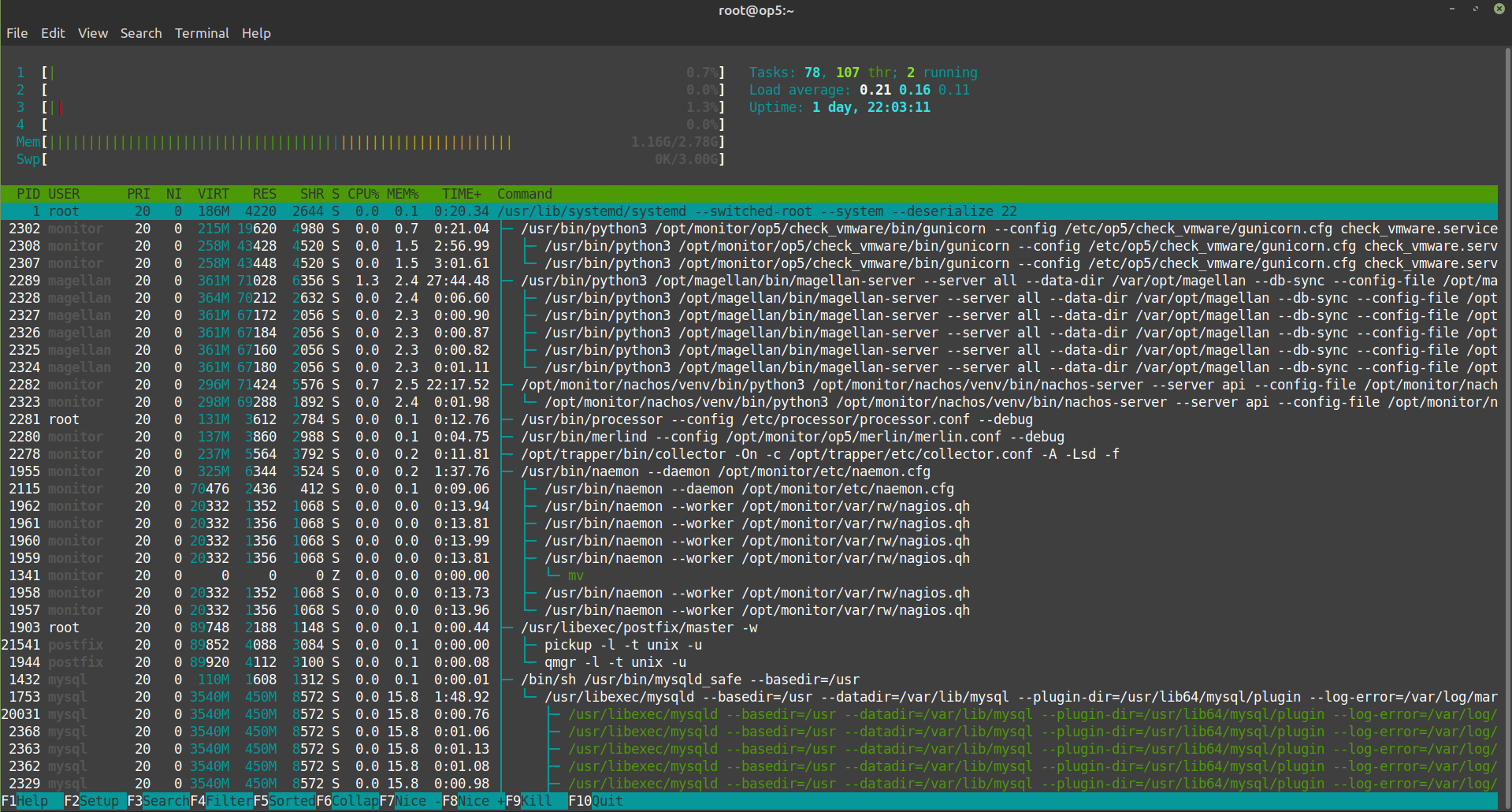Screen dimensions: 1512x812
Task: Click the Command column header
Action: pyautogui.click(x=525, y=194)
